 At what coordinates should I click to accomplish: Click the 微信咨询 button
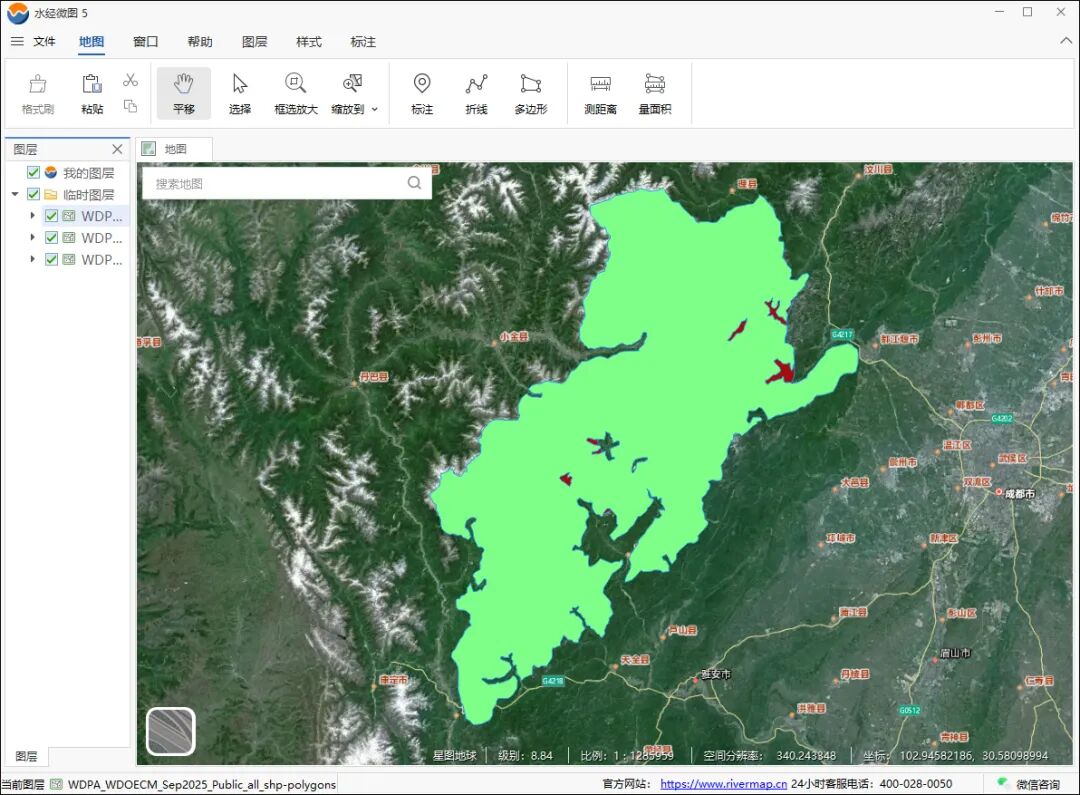pyautogui.click(x=1029, y=784)
